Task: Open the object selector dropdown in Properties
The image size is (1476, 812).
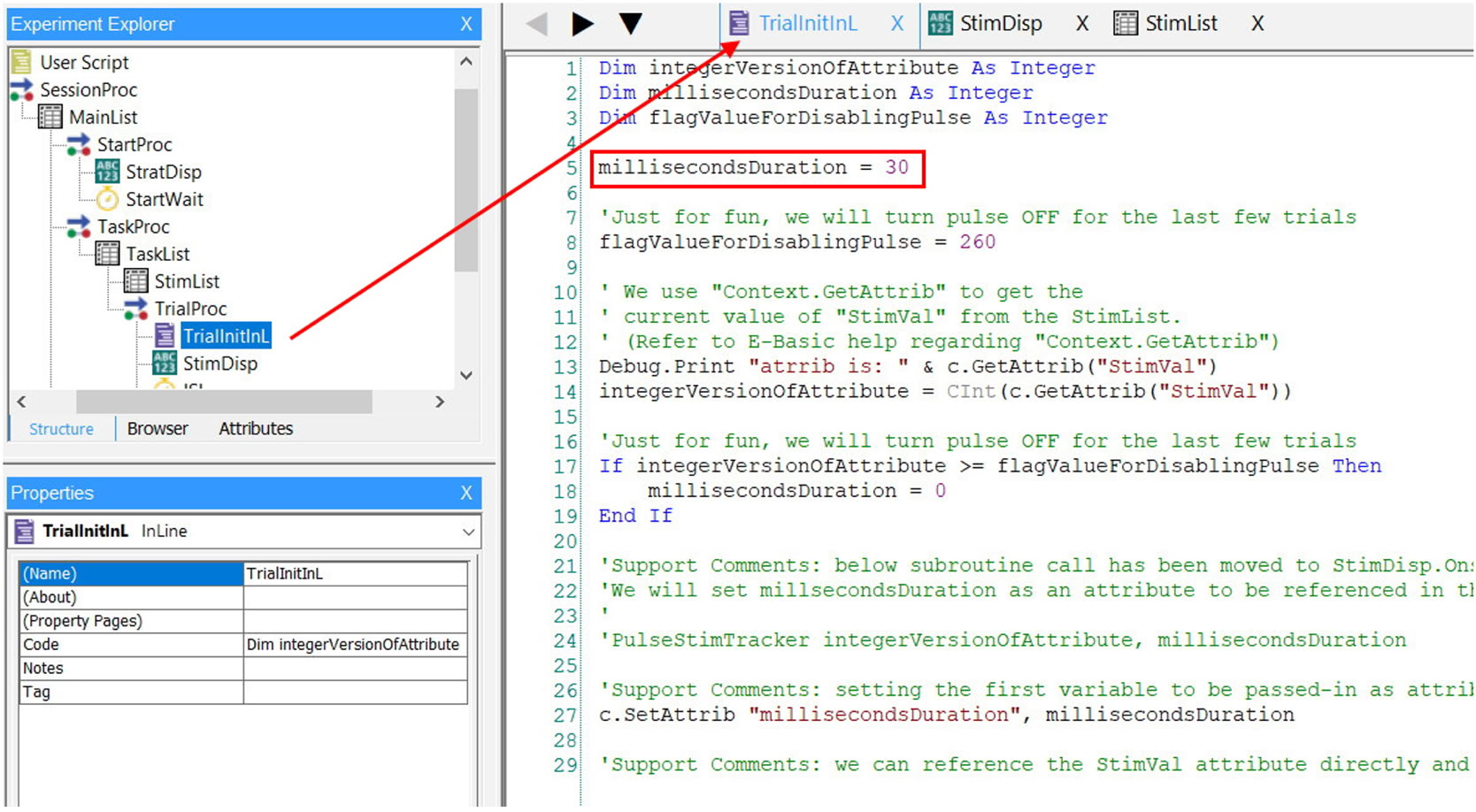Action: (x=467, y=532)
